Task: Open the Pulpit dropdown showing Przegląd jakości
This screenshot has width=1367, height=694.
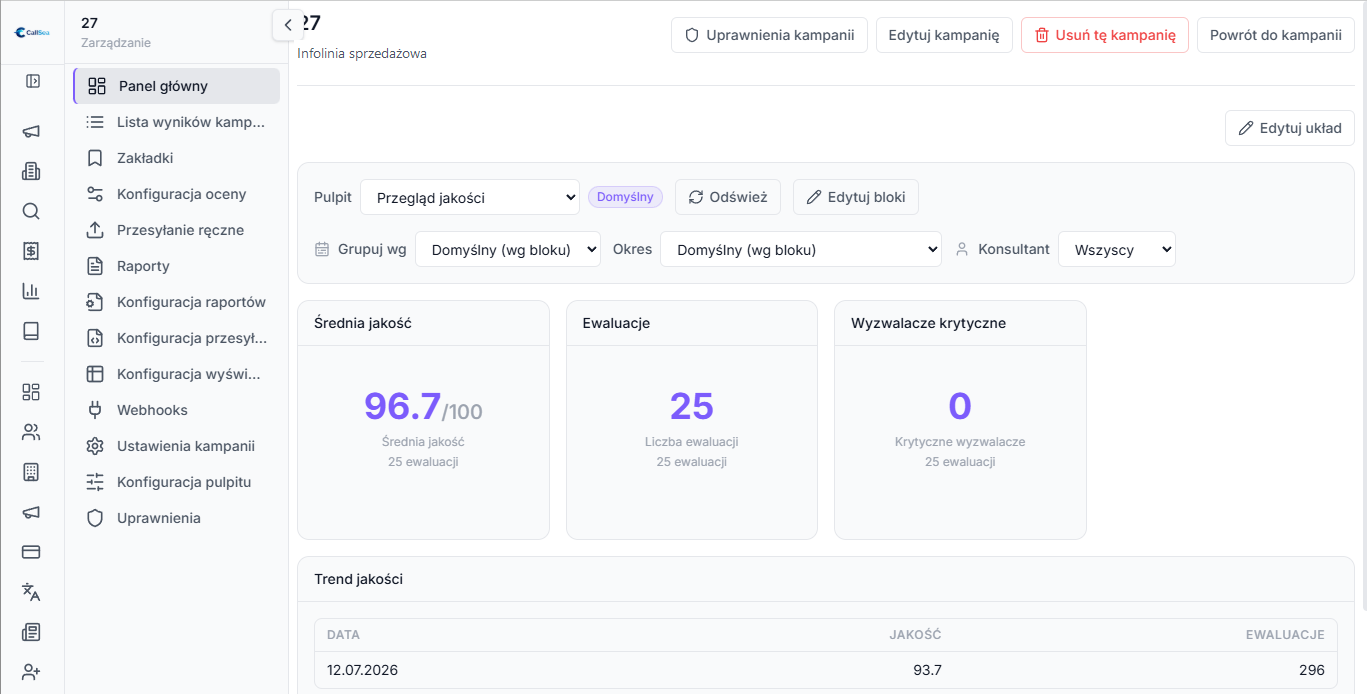Action: pos(470,198)
